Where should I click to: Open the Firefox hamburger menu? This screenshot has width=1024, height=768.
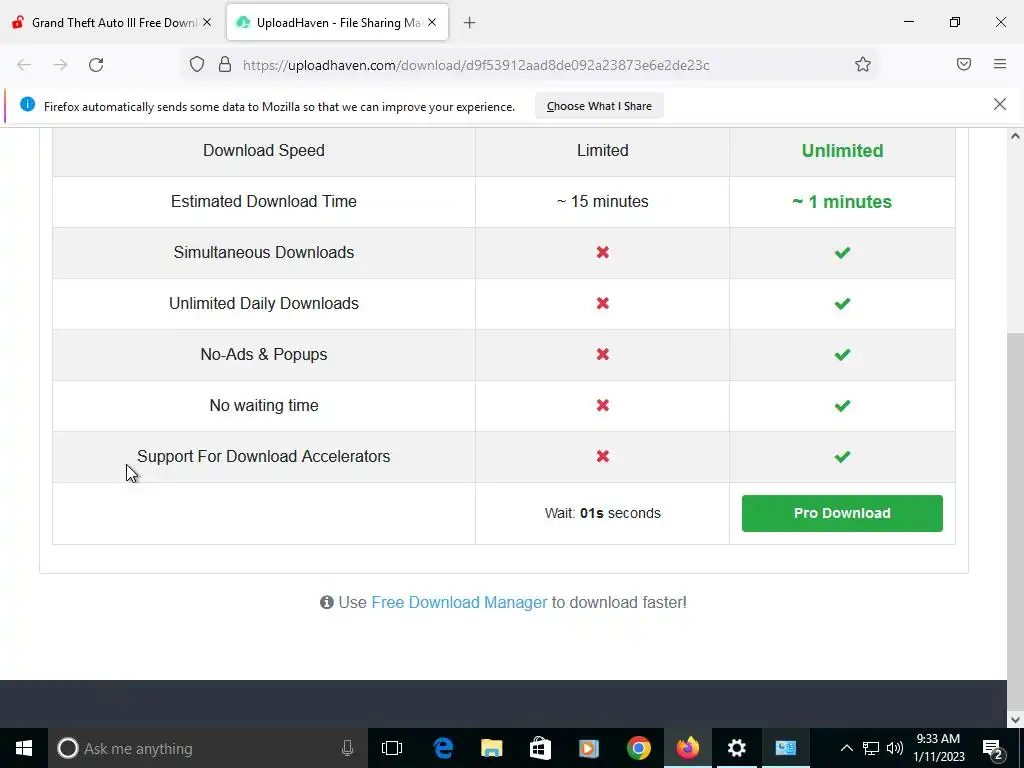pos(1000,64)
